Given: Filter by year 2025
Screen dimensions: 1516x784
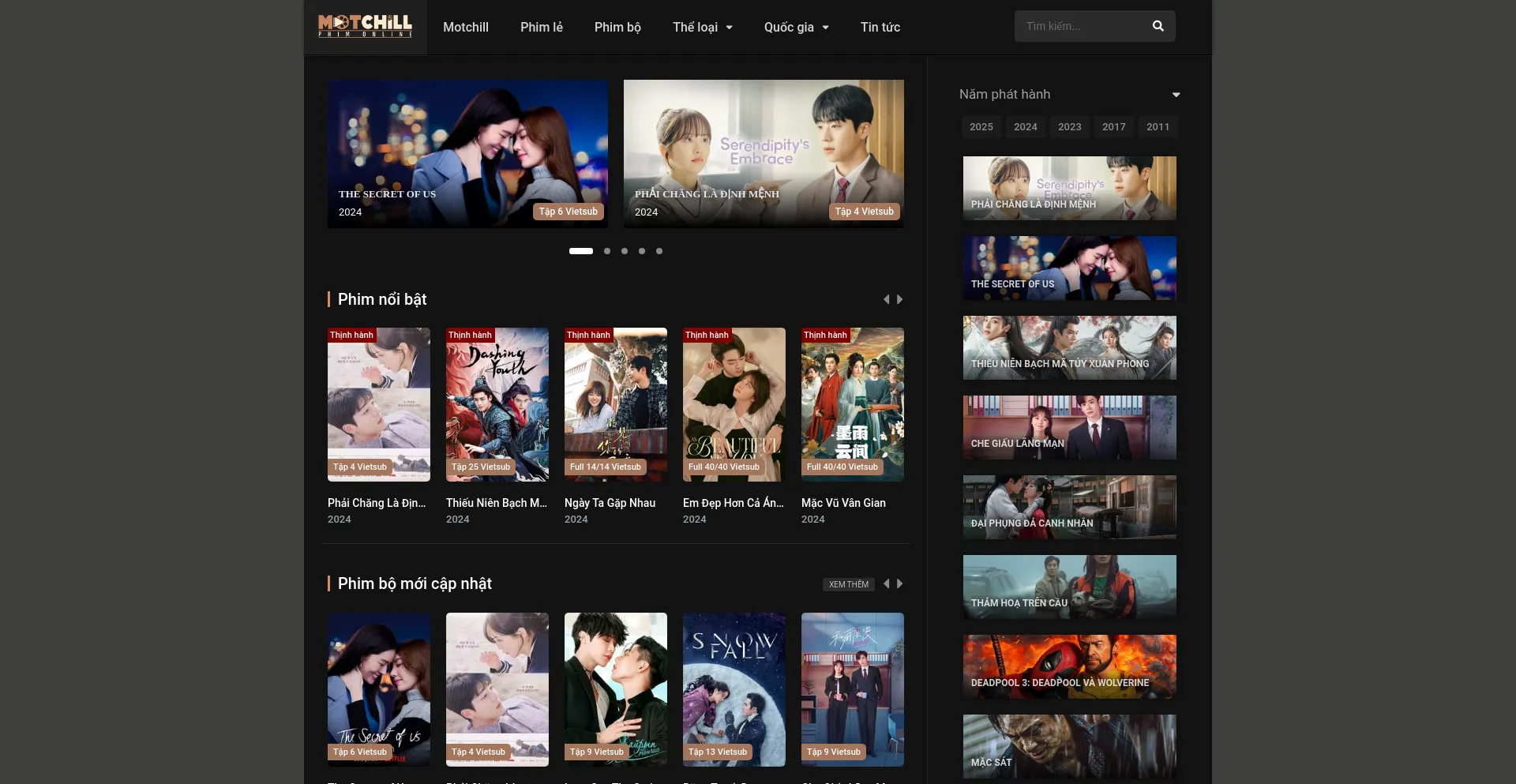Looking at the screenshot, I should pos(981,126).
